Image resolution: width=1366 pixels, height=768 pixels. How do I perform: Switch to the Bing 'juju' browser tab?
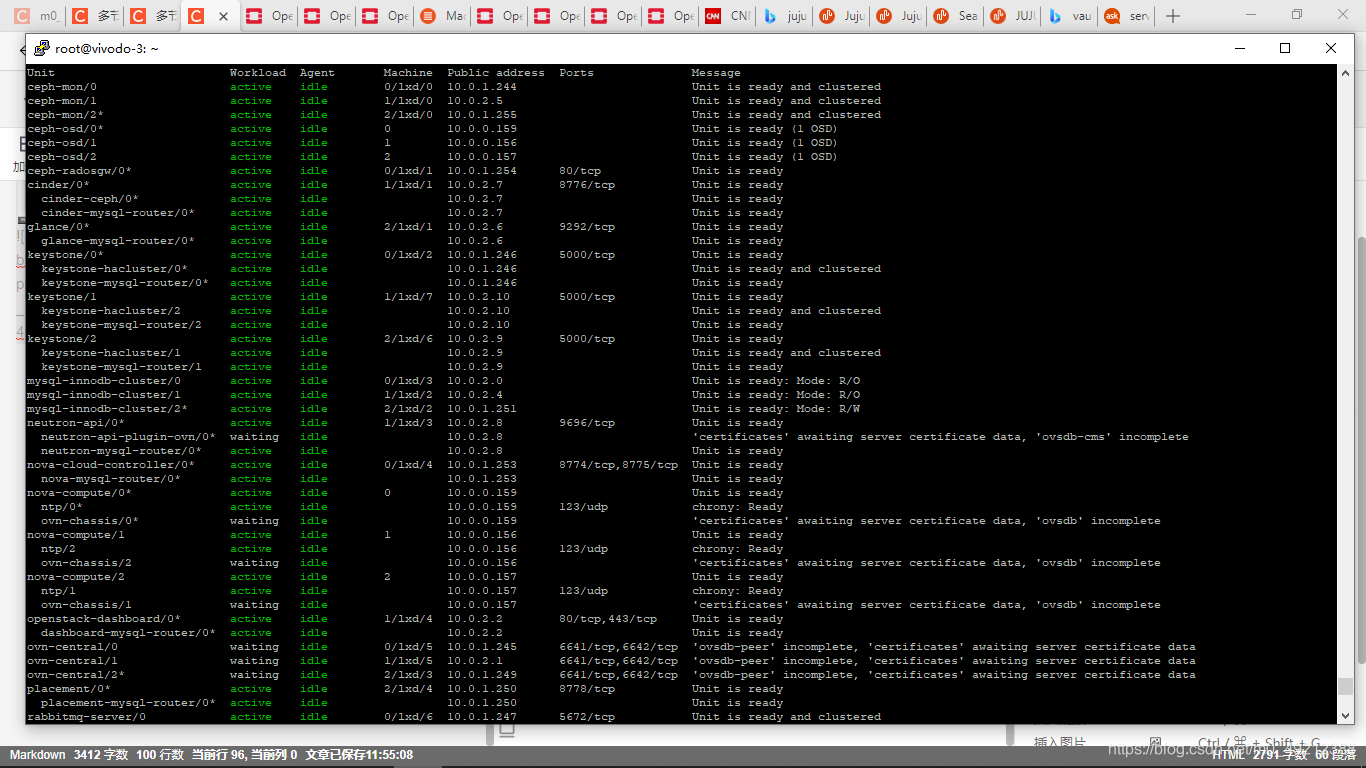coord(786,16)
